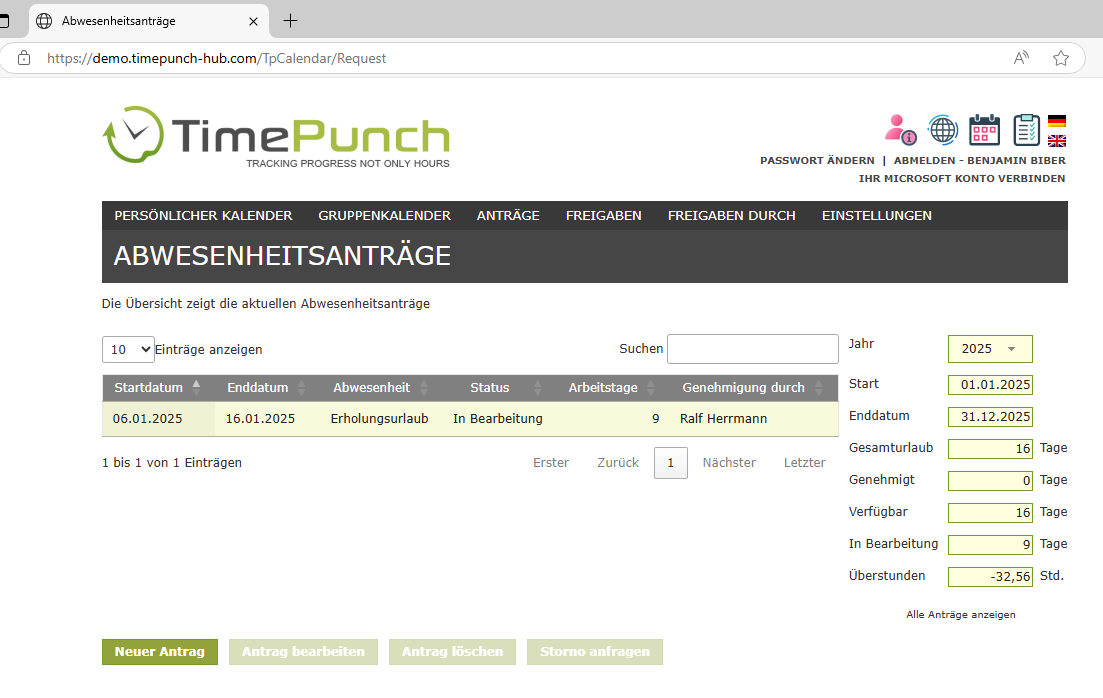Image resolution: width=1103 pixels, height=698 pixels.
Task: Open the entries-per-page dropdown showing 10
Action: (x=128, y=350)
